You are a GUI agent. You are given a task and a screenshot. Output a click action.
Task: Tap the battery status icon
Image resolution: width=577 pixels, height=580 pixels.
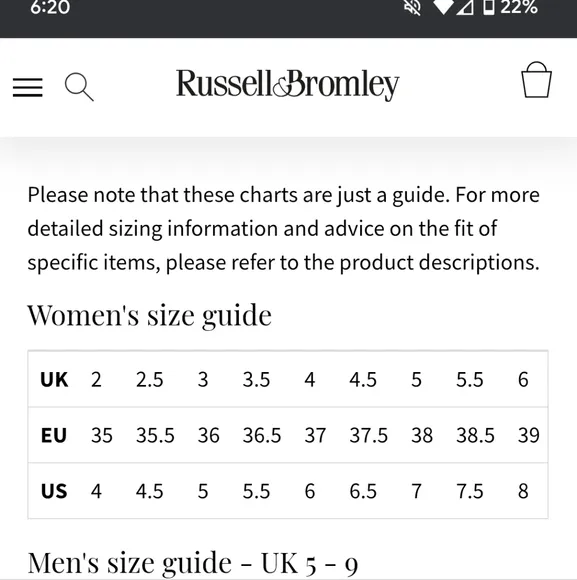(489, 7)
